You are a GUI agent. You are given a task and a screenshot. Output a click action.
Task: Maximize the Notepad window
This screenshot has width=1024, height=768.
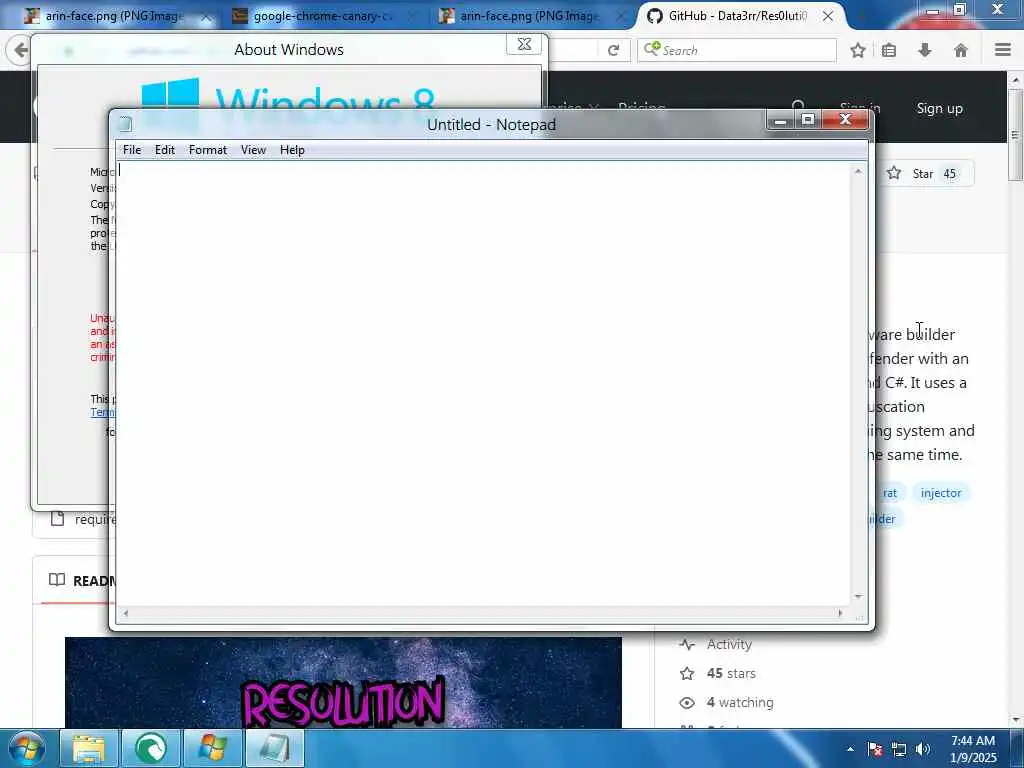coord(808,120)
